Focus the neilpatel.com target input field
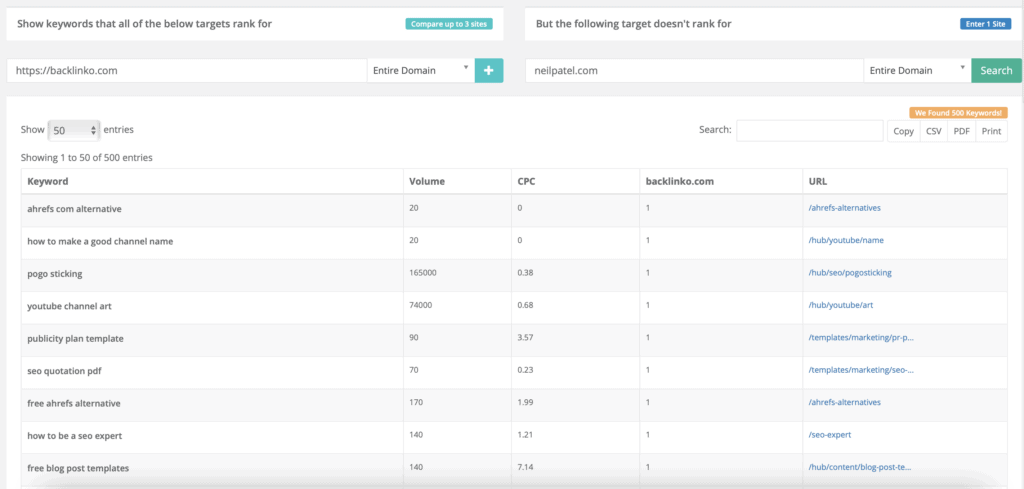Image resolution: width=1024 pixels, height=489 pixels. tap(694, 71)
